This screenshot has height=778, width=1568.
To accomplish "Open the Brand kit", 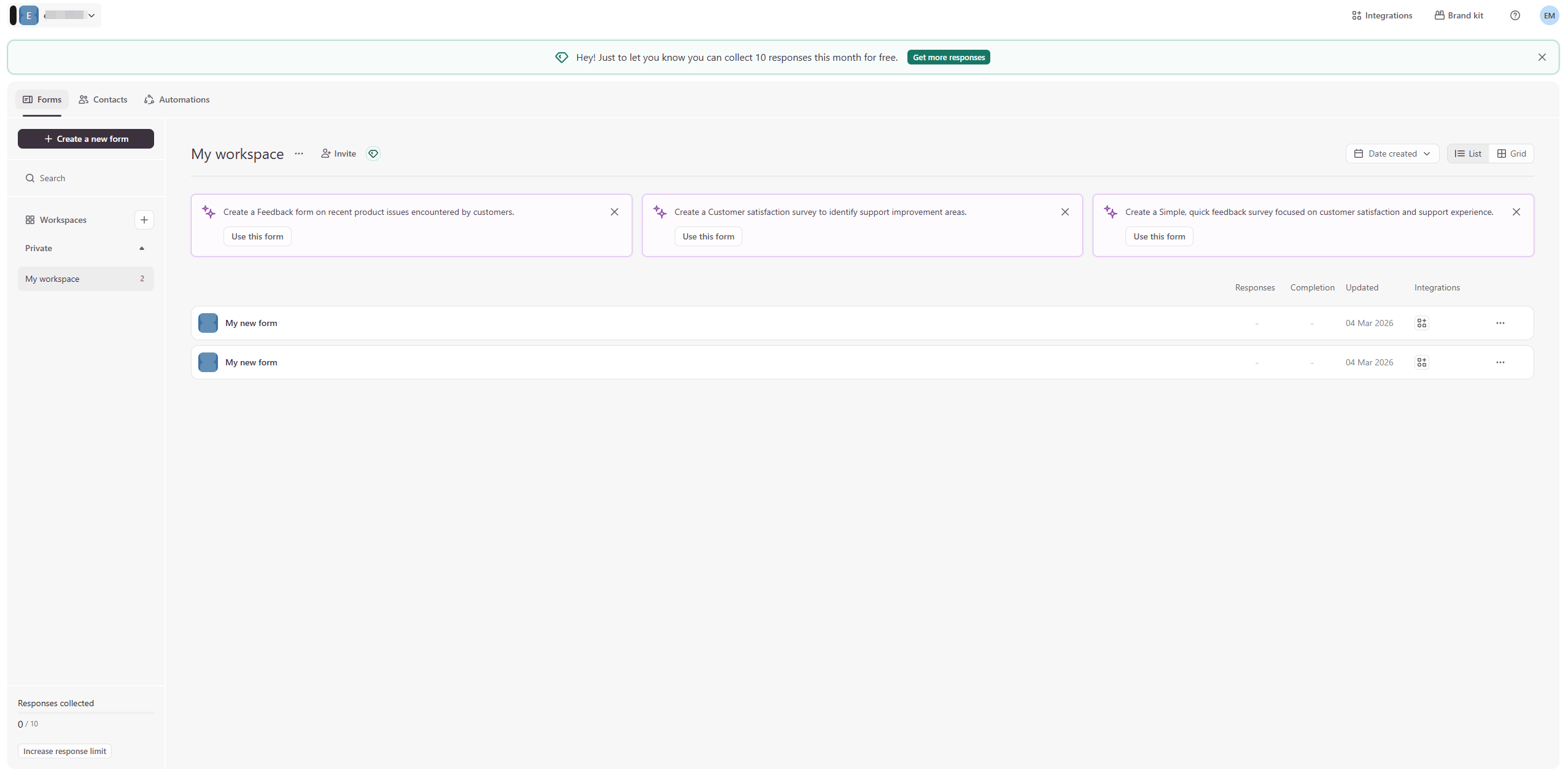I will pyautogui.click(x=1459, y=15).
